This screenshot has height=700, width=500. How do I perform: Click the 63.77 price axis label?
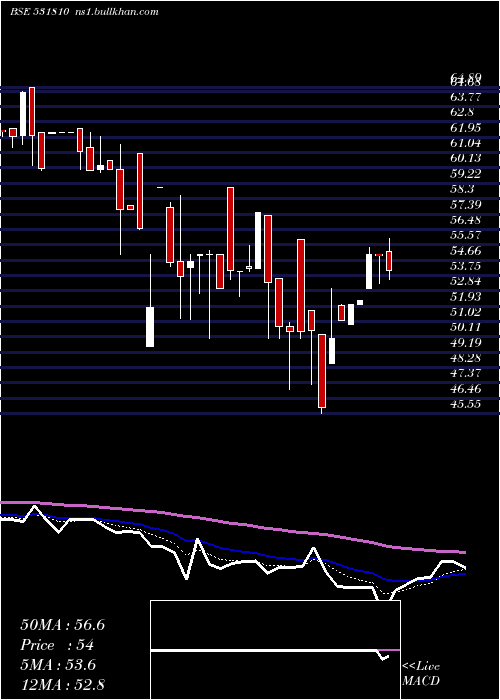(466, 97)
